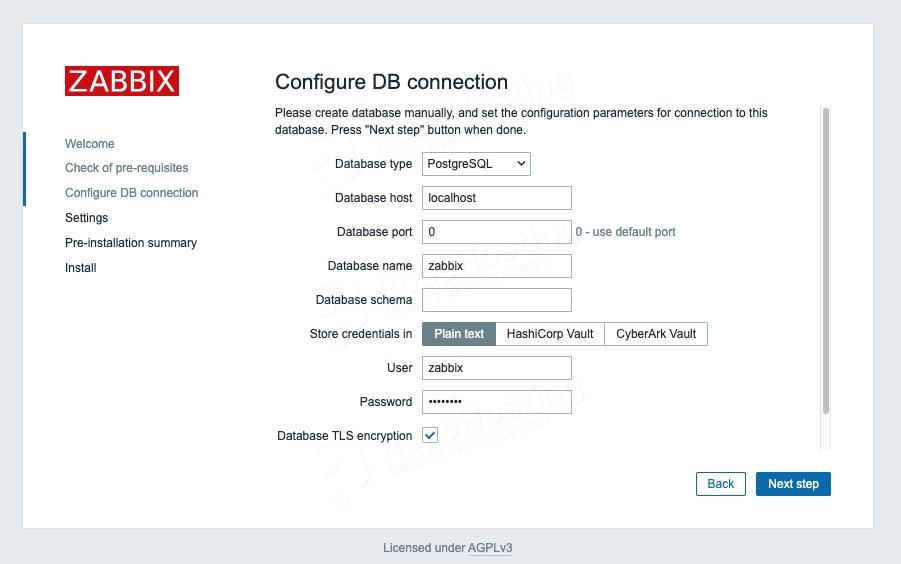The width and height of the screenshot is (901, 564).
Task: Click Configure DB connection sidebar step
Action: coord(132,193)
